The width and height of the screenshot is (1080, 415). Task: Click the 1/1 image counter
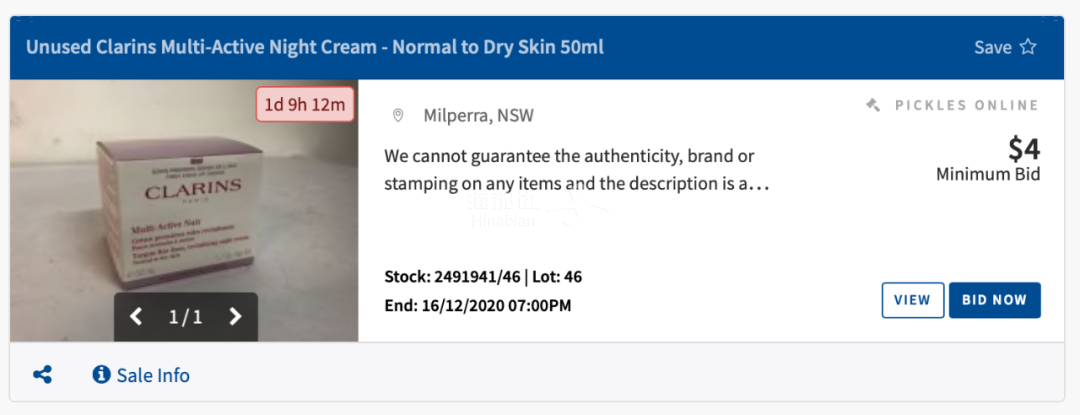186,317
